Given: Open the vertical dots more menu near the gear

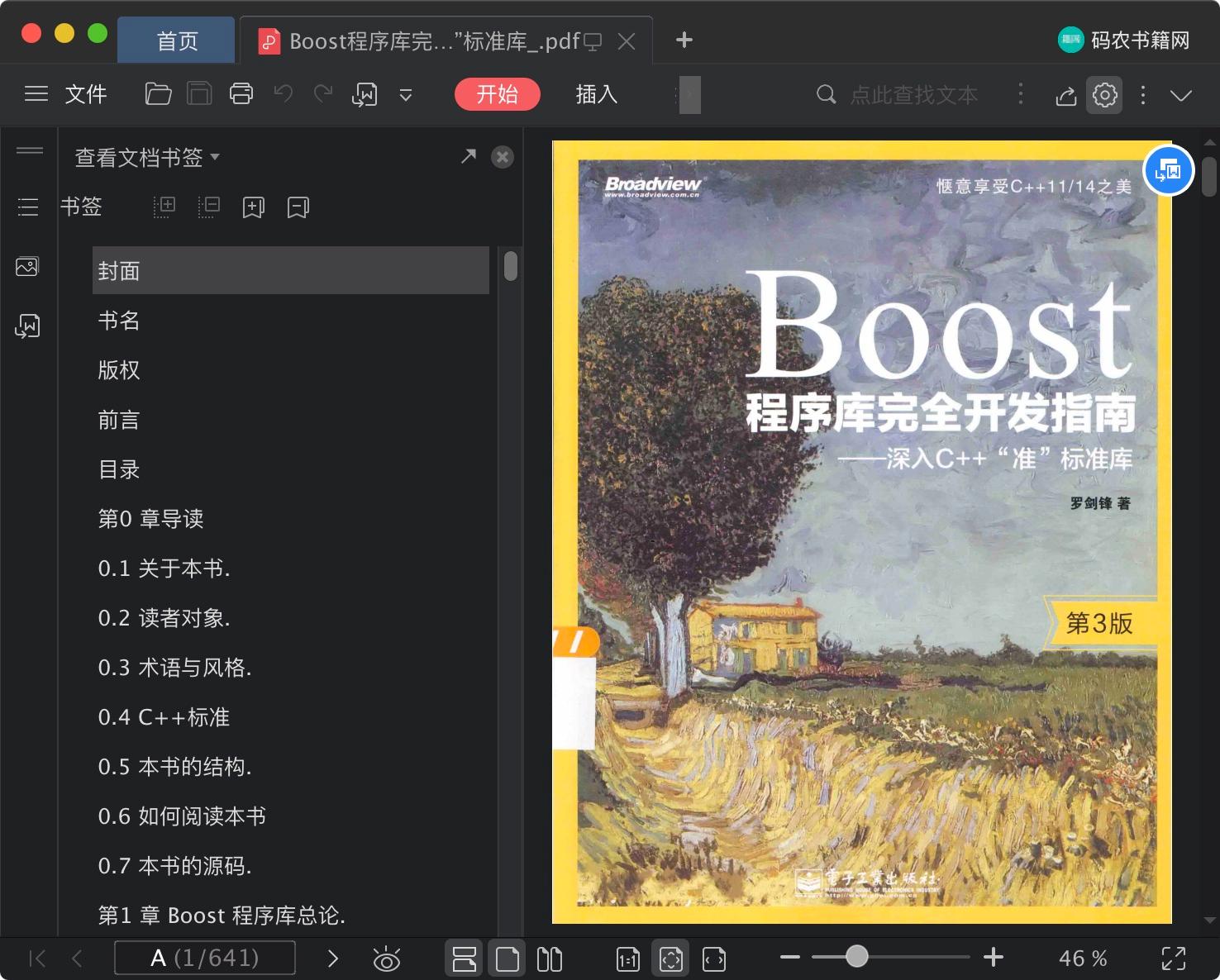Looking at the screenshot, I should tap(1143, 95).
